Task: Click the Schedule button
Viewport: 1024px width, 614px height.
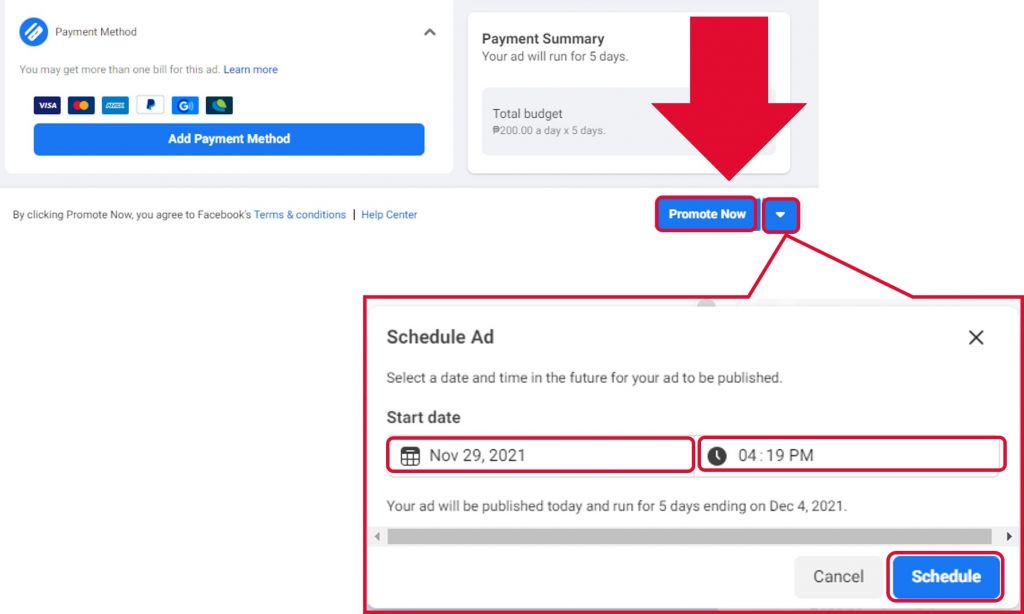Action: 946,576
